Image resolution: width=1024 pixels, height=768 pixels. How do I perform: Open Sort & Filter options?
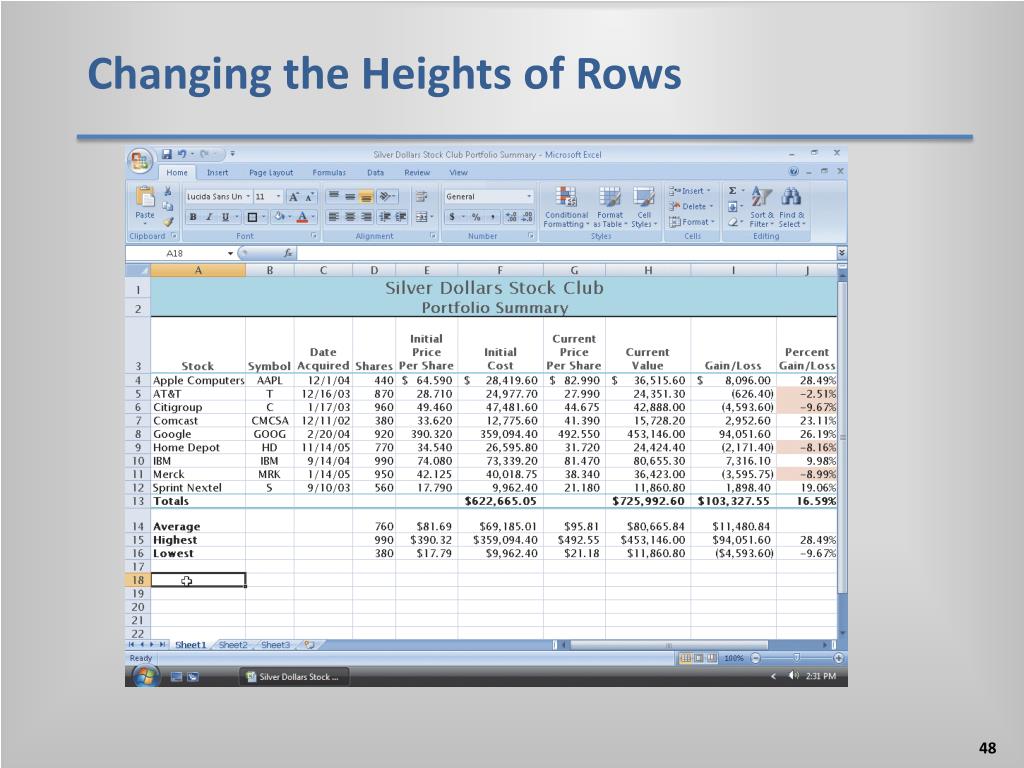click(761, 207)
